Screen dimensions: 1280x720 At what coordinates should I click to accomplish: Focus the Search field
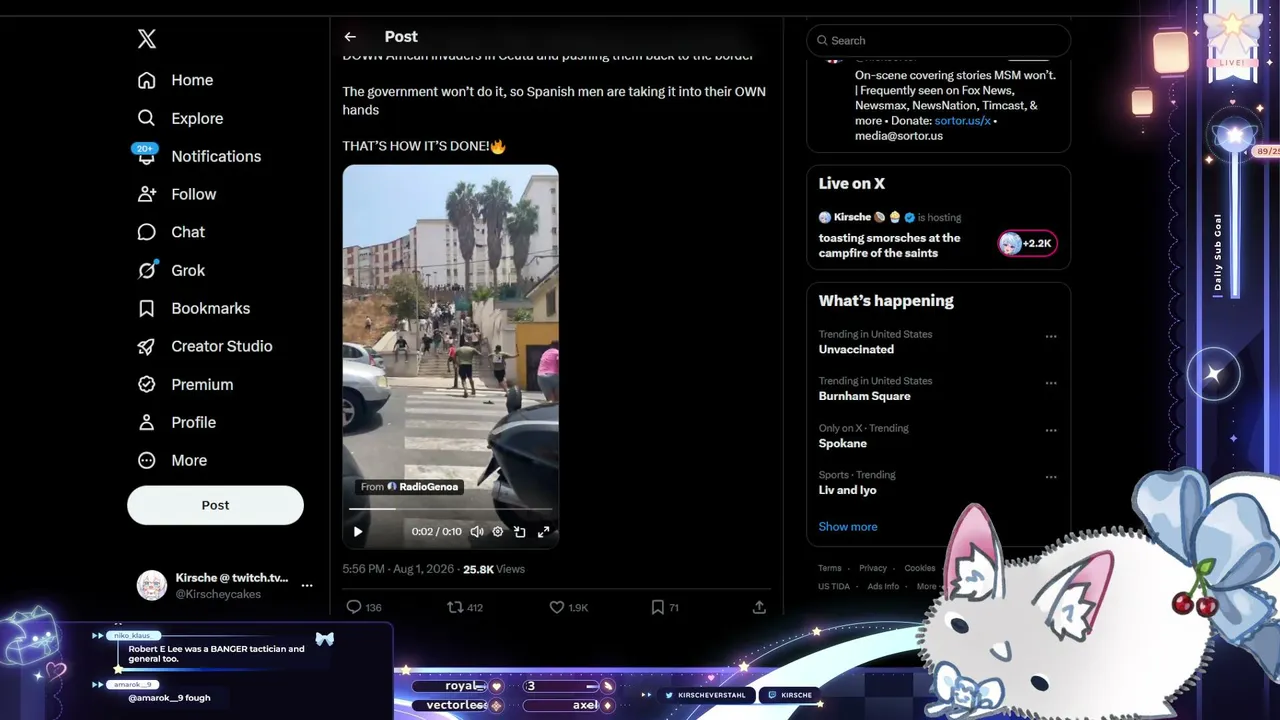pyautogui.click(x=938, y=40)
